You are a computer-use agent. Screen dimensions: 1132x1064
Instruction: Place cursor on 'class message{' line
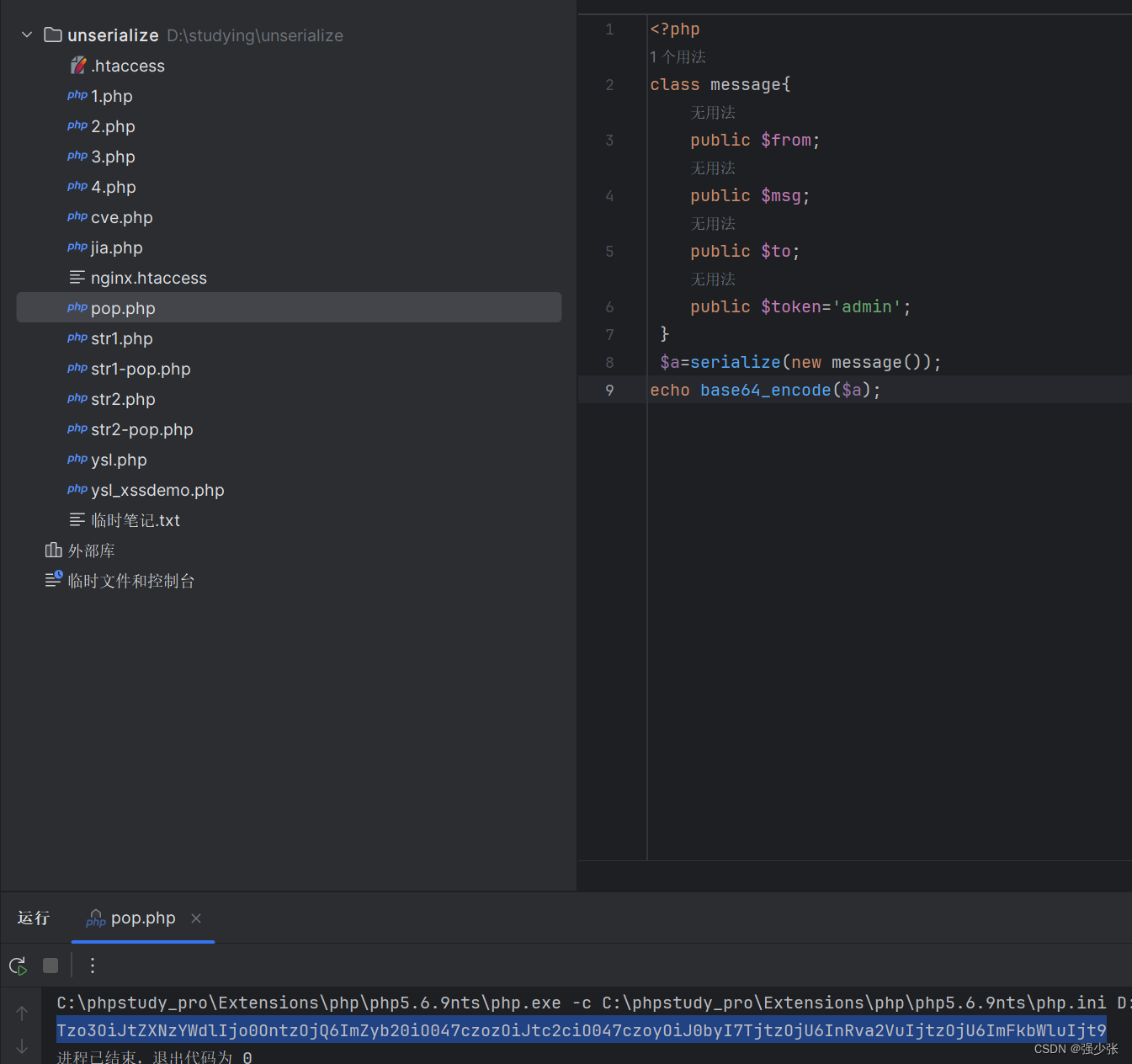pyautogui.click(x=720, y=85)
